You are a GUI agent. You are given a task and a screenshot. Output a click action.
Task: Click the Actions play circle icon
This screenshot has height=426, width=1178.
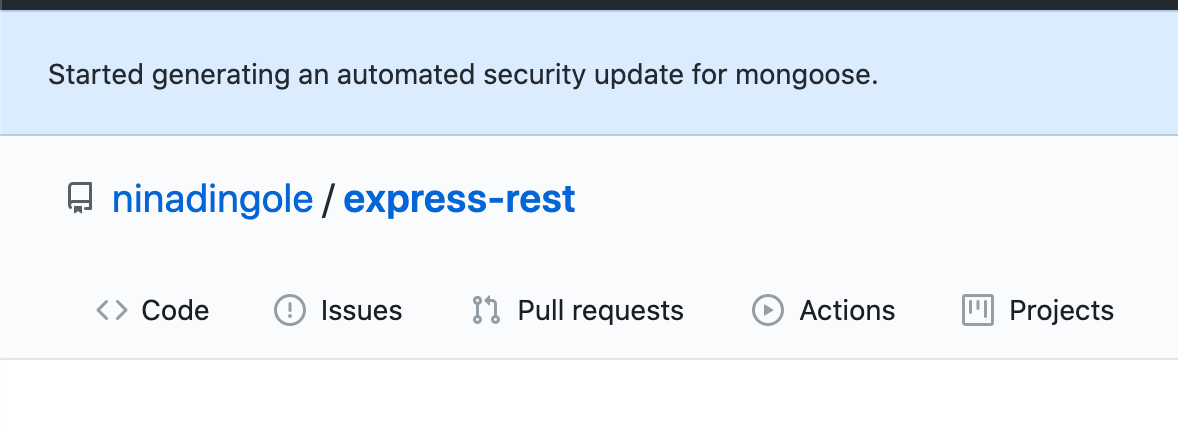767,311
